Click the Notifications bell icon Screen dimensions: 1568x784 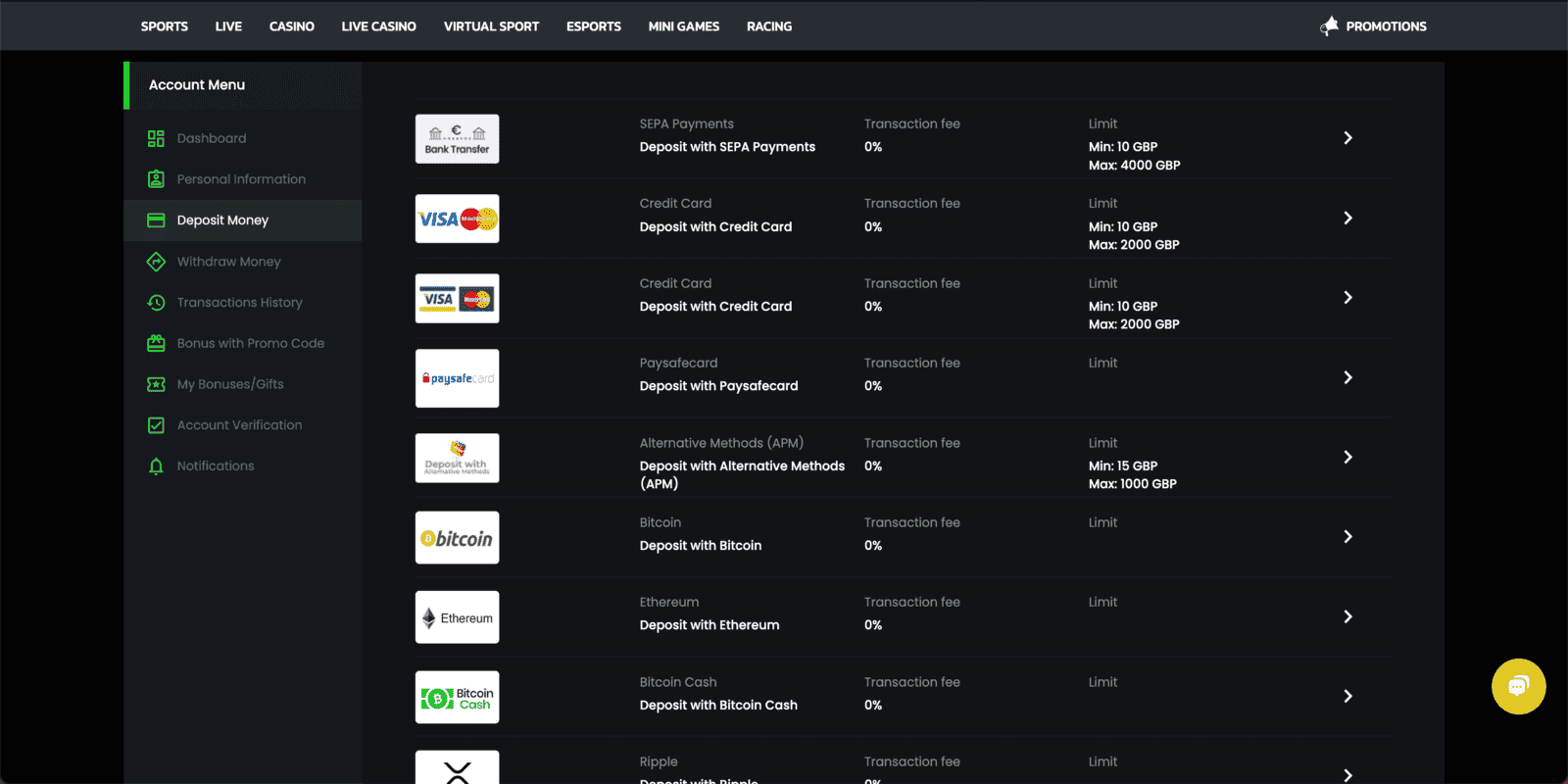coord(156,466)
